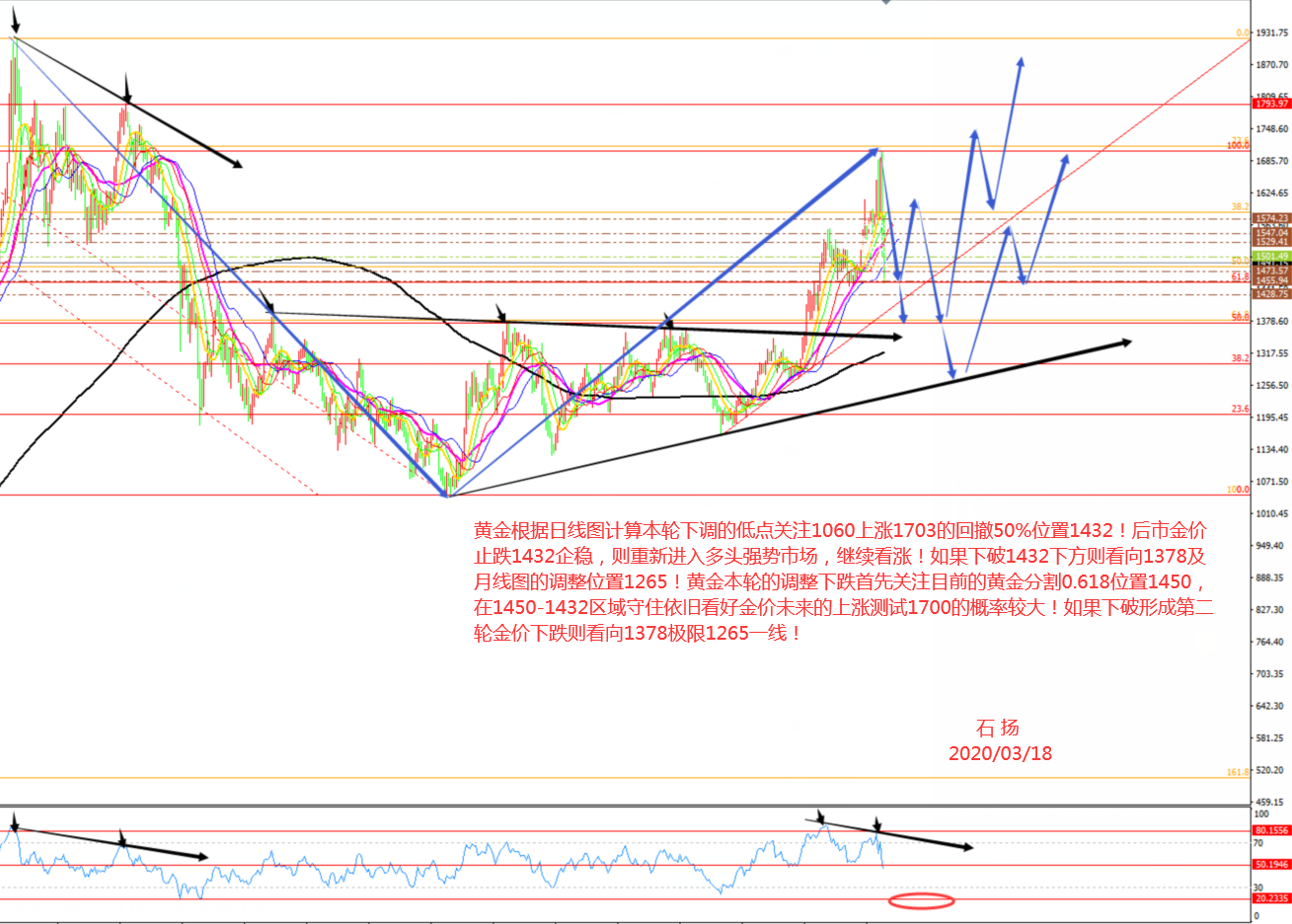
Task: Select the 161.8 Fibonacci level label
Action: pyautogui.click(x=1239, y=772)
